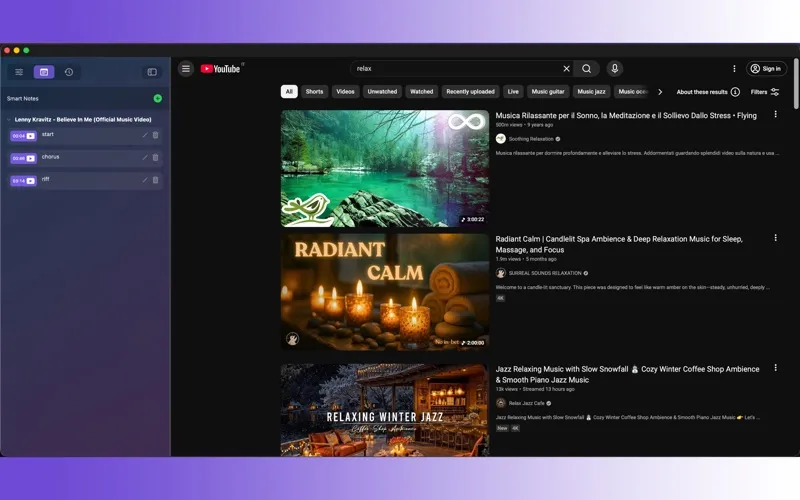The width and height of the screenshot is (800, 500).
Task: Open YouTube settings three-dot menu
Action: click(x=734, y=68)
